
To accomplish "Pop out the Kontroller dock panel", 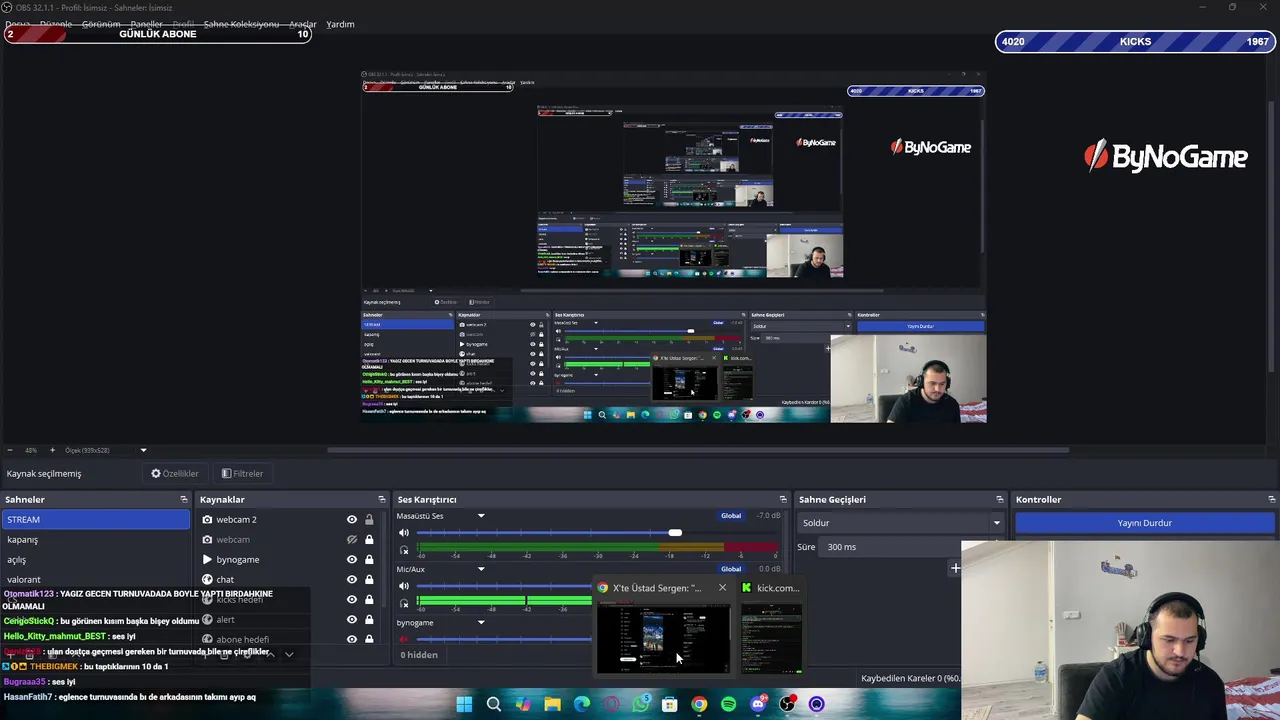I will pos(1271,499).
